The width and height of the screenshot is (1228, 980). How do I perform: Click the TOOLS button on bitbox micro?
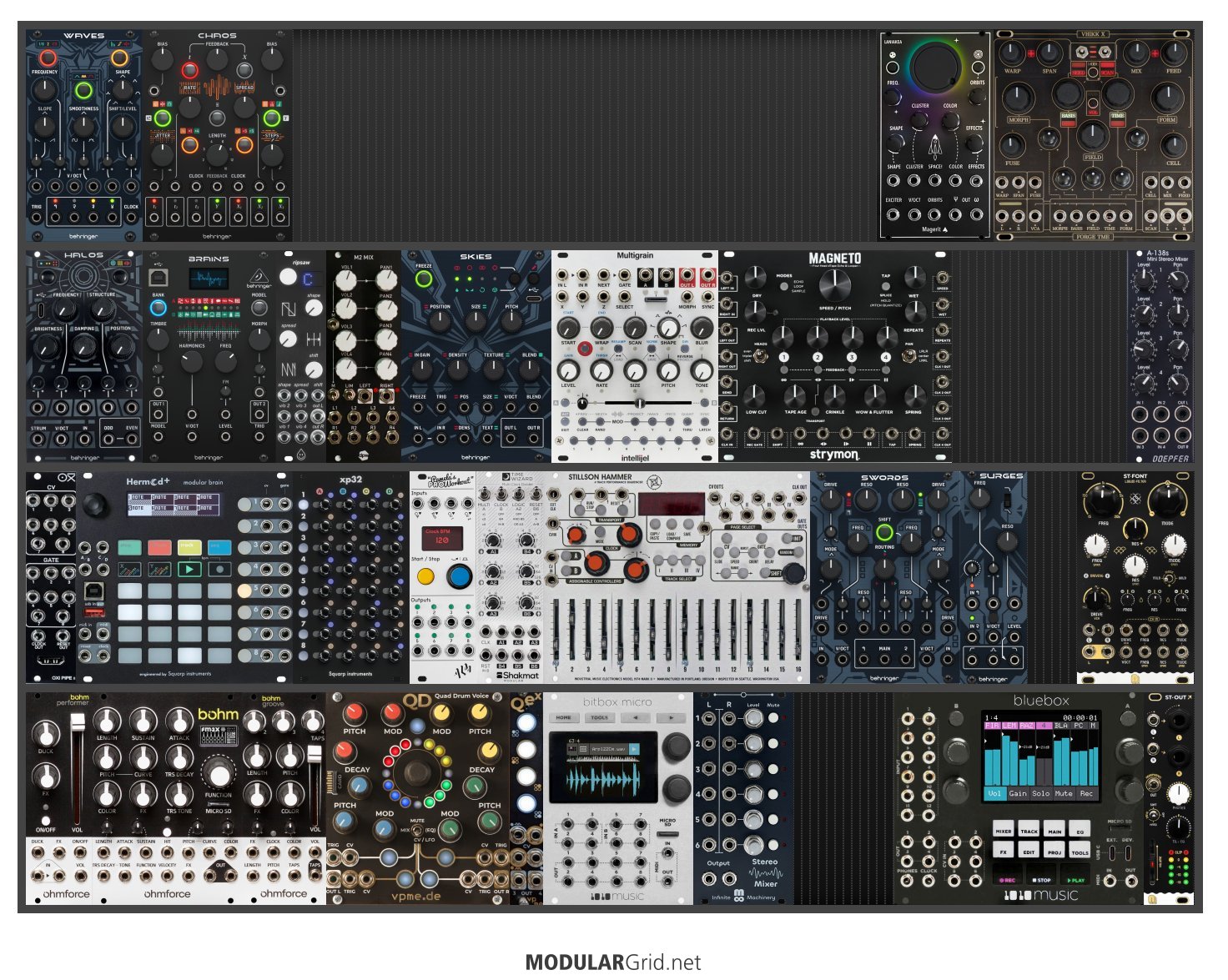click(x=600, y=717)
